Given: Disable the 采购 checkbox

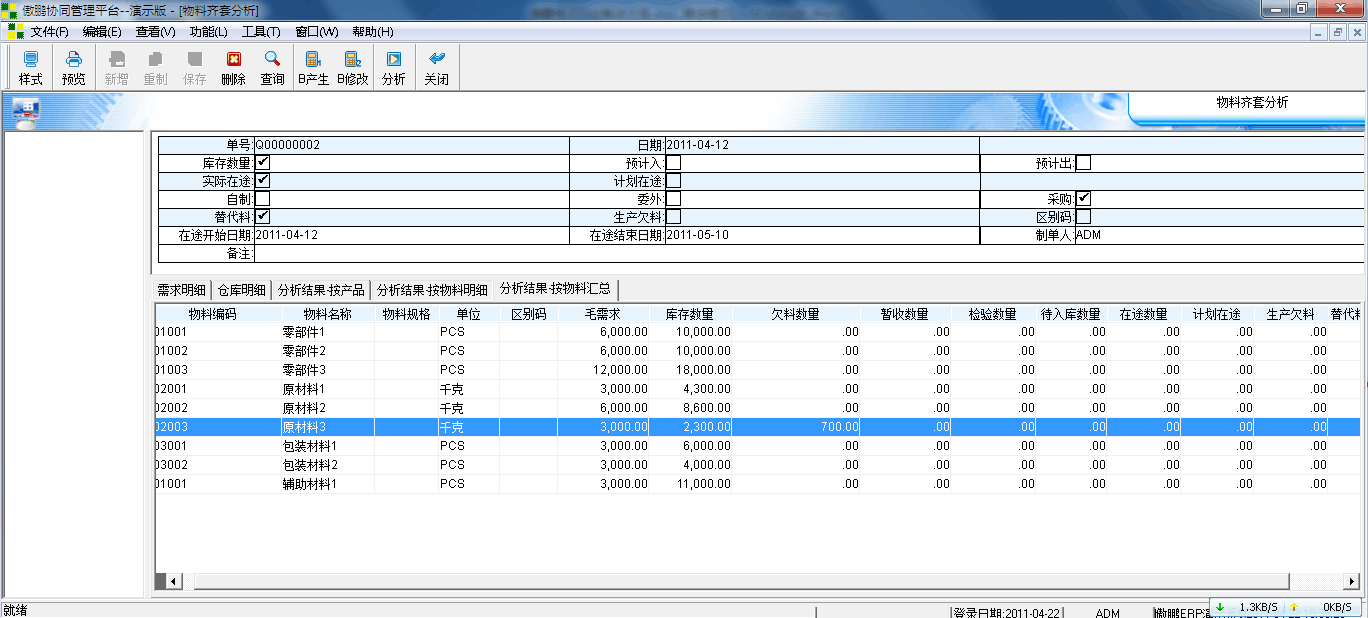Looking at the screenshot, I should [x=1083, y=198].
